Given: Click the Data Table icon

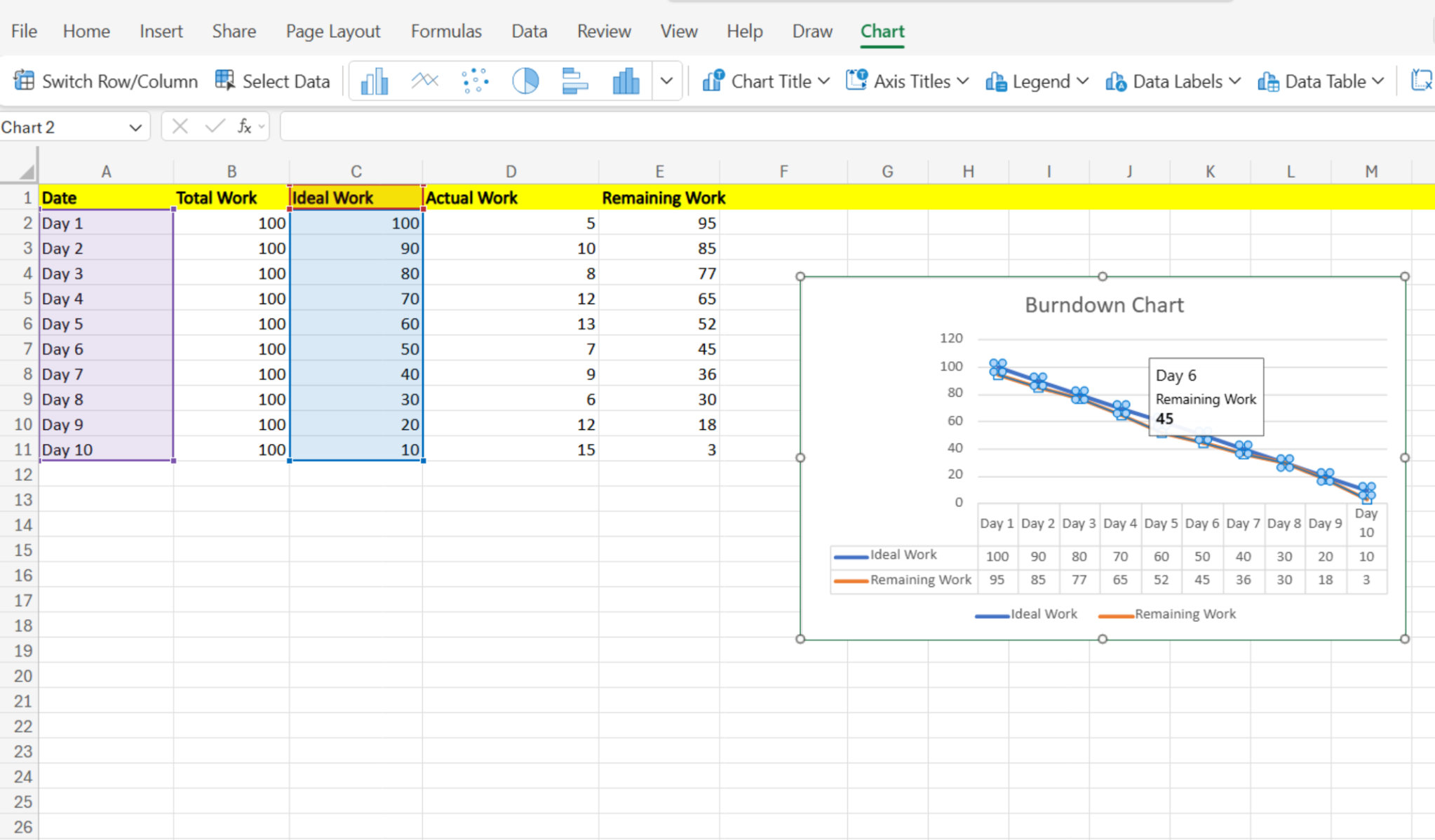Looking at the screenshot, I should tap(1268, 81).
